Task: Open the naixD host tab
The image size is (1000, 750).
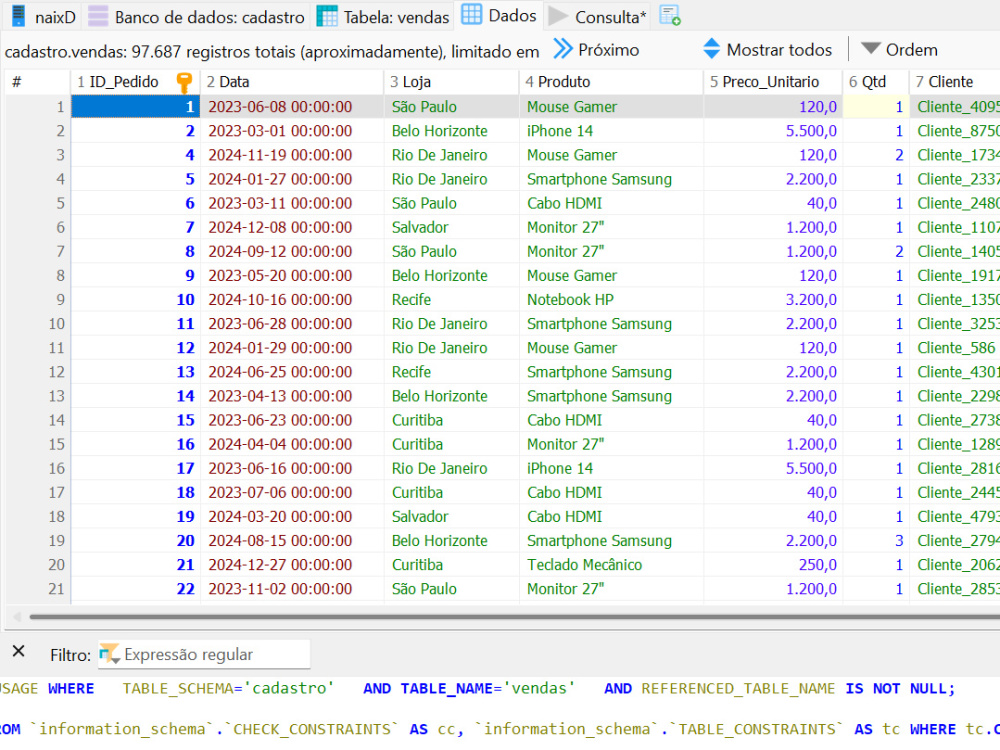Action: pyautogui.click(x=43, y=17)
